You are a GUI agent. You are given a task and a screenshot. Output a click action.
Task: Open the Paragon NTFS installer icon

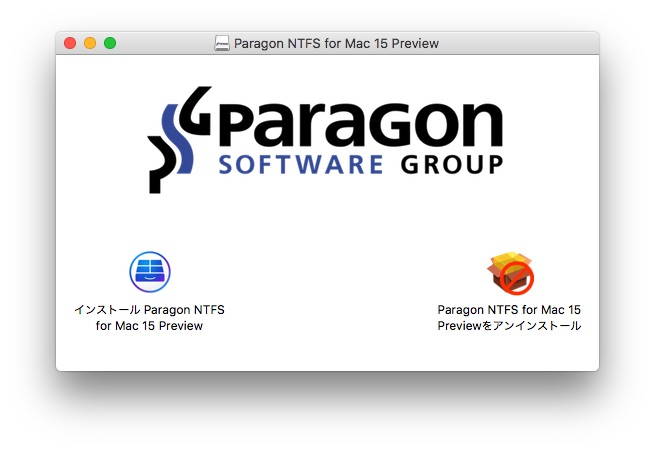tap(150, 271)
